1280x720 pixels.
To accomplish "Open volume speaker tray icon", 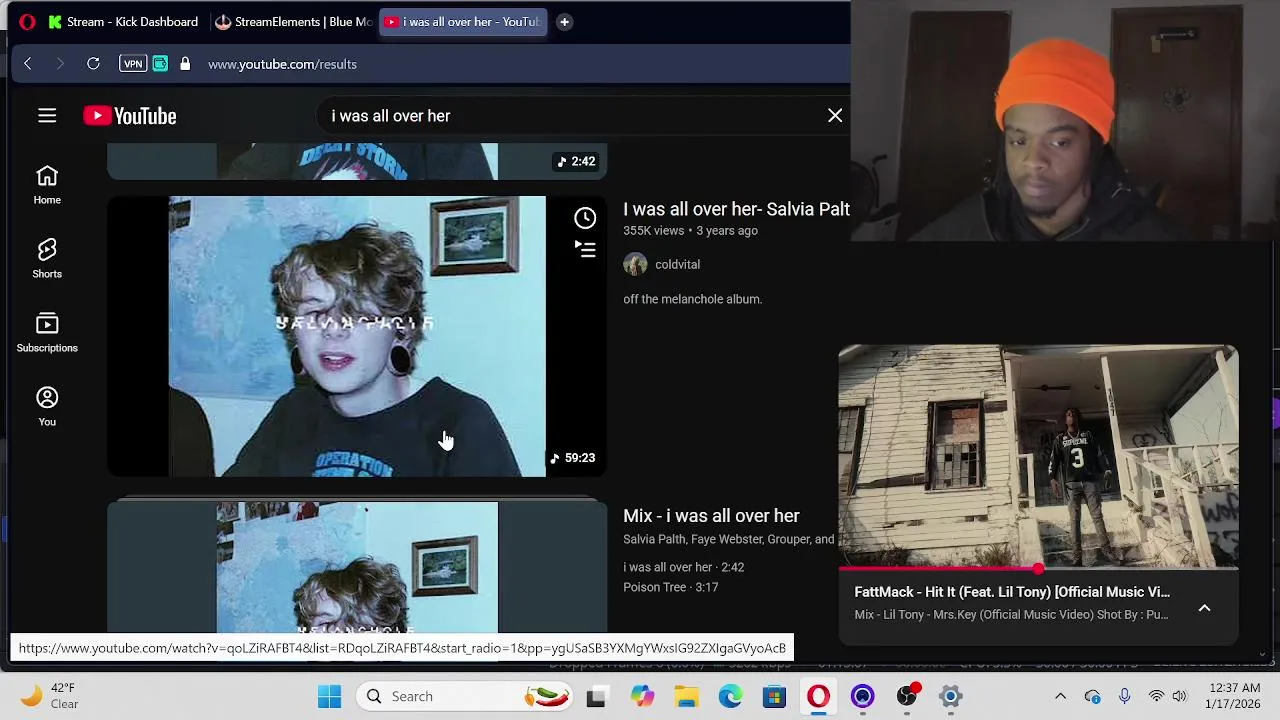I will pos(1180,696).
